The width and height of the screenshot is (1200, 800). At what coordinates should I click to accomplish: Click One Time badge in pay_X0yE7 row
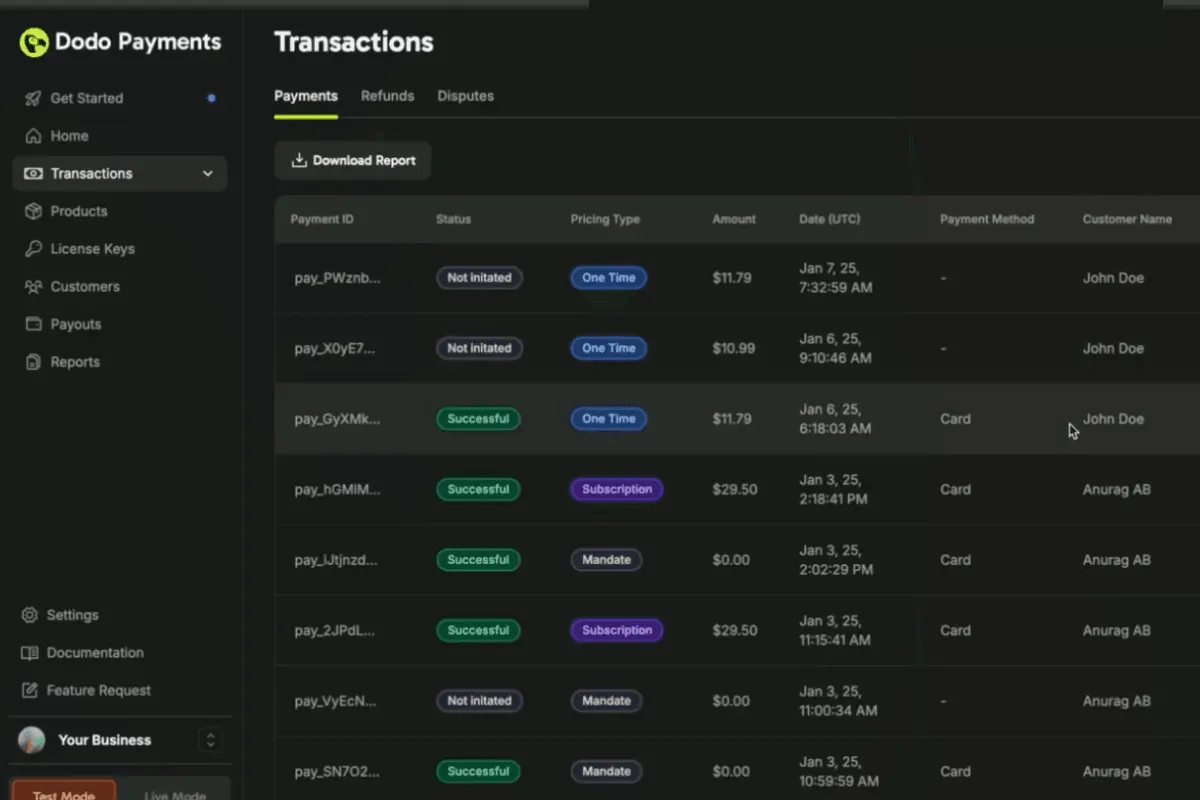[x=609, y=349]
